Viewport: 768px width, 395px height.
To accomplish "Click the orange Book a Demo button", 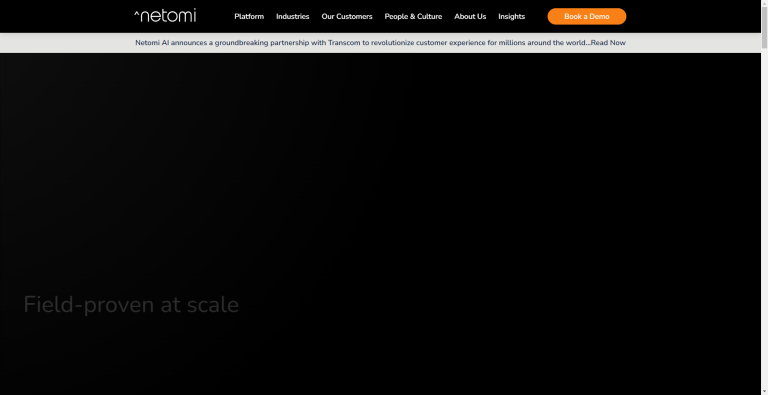I will click(587, 16).
